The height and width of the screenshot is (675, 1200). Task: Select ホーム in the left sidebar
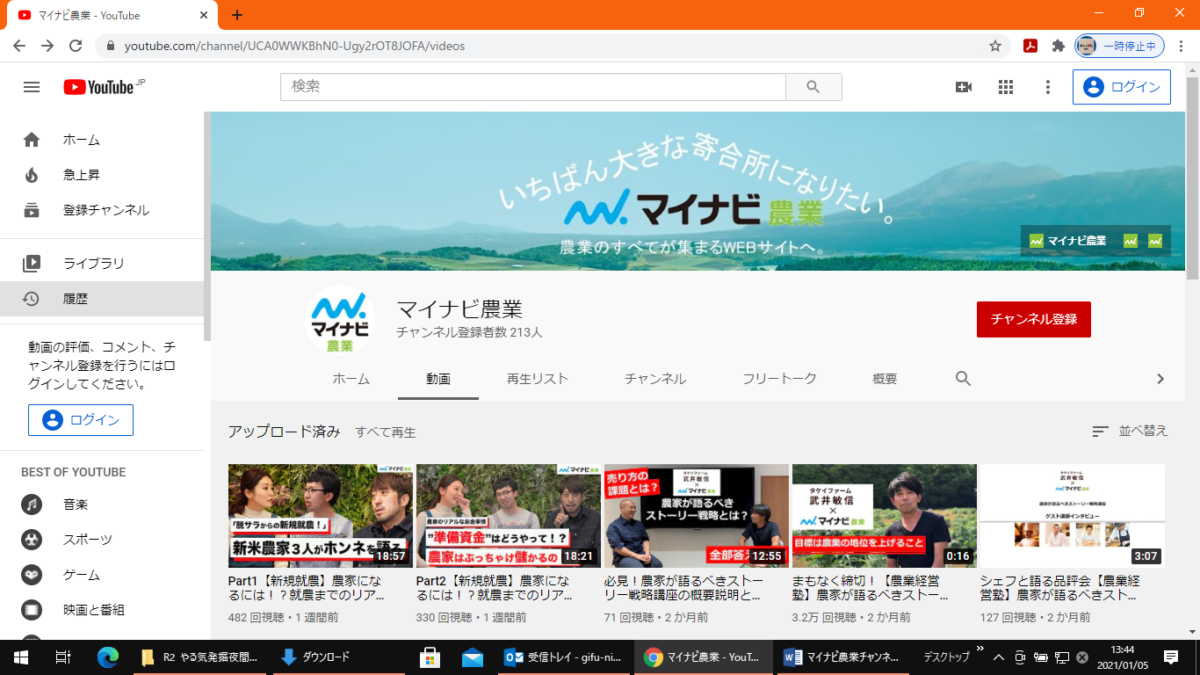pos(104,140)
